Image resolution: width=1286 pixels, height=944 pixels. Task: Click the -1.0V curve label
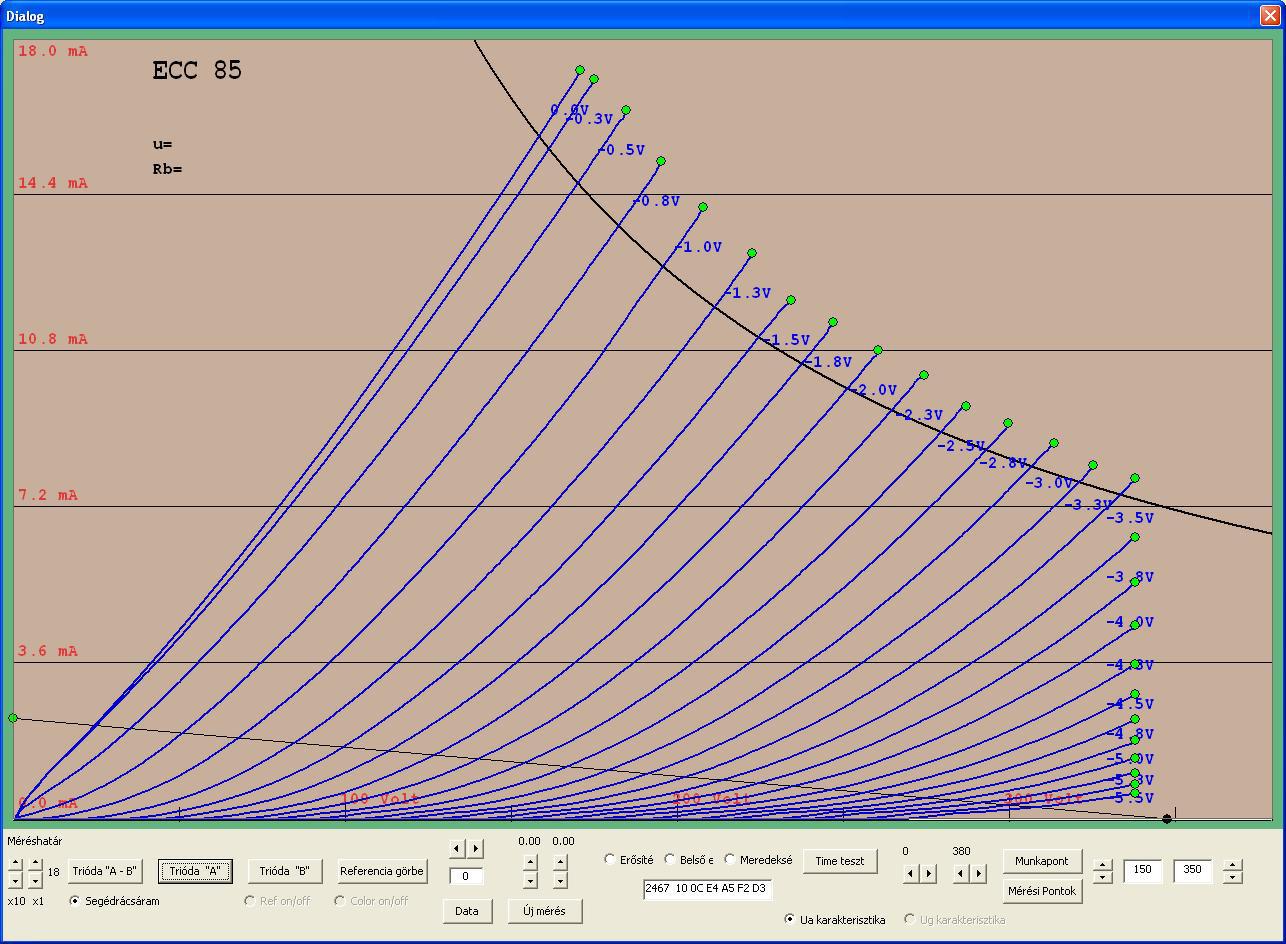[699, 247]
